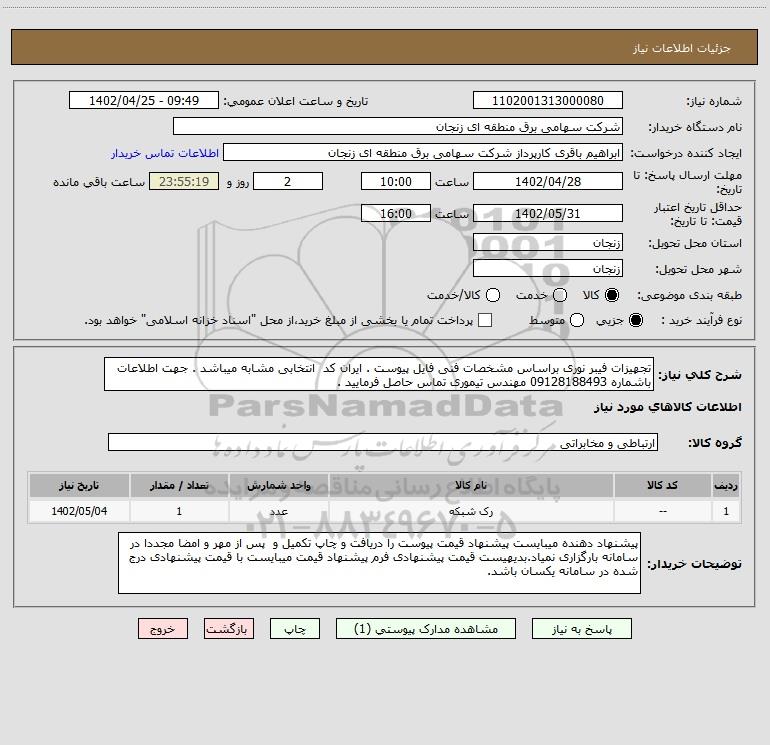This screenshot has width=770, height=745.
Task: Click the توضیحات خریدار text area
Action: [x=380, y=563]
